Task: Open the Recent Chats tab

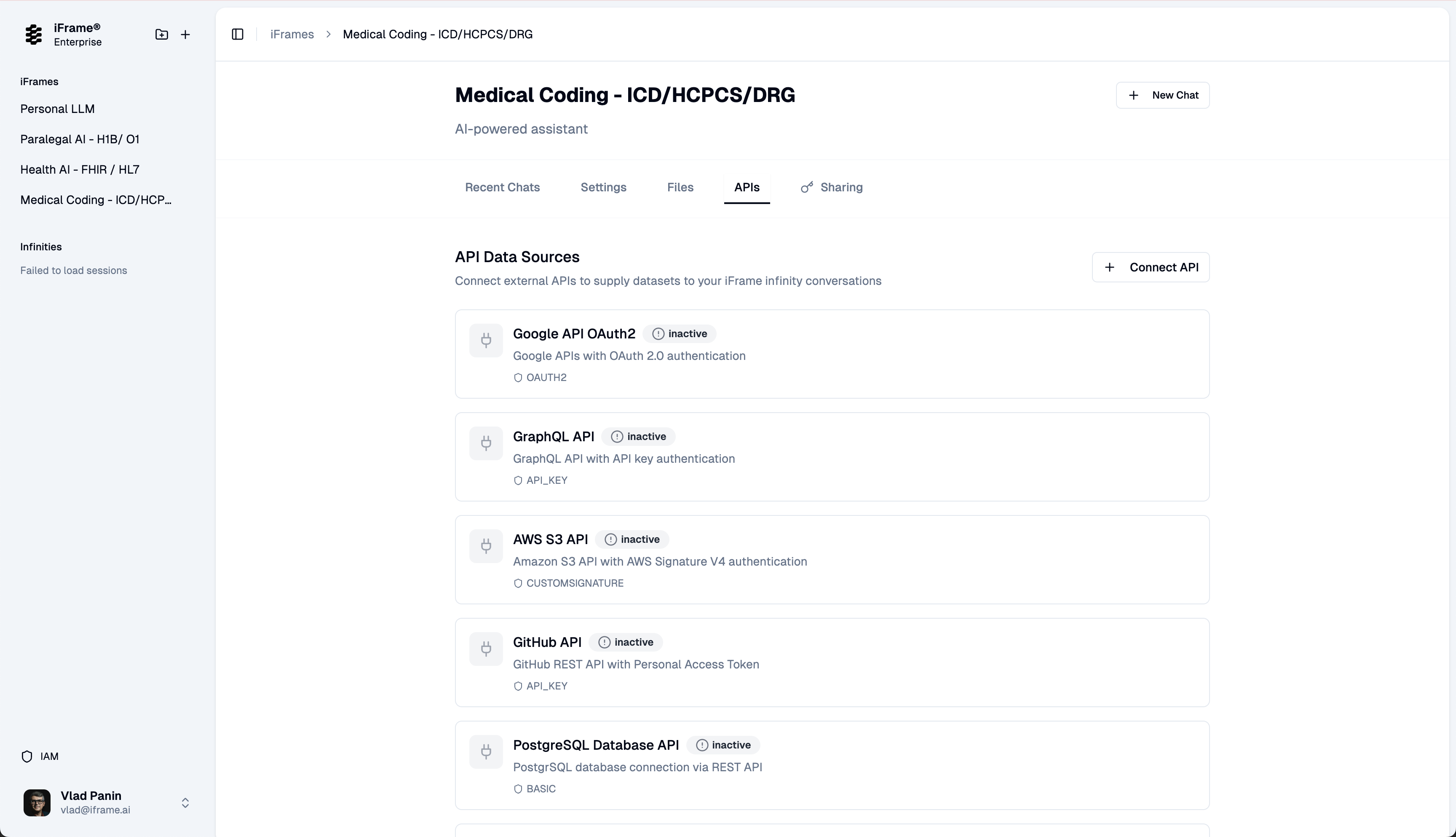Action: coord(502,188)
